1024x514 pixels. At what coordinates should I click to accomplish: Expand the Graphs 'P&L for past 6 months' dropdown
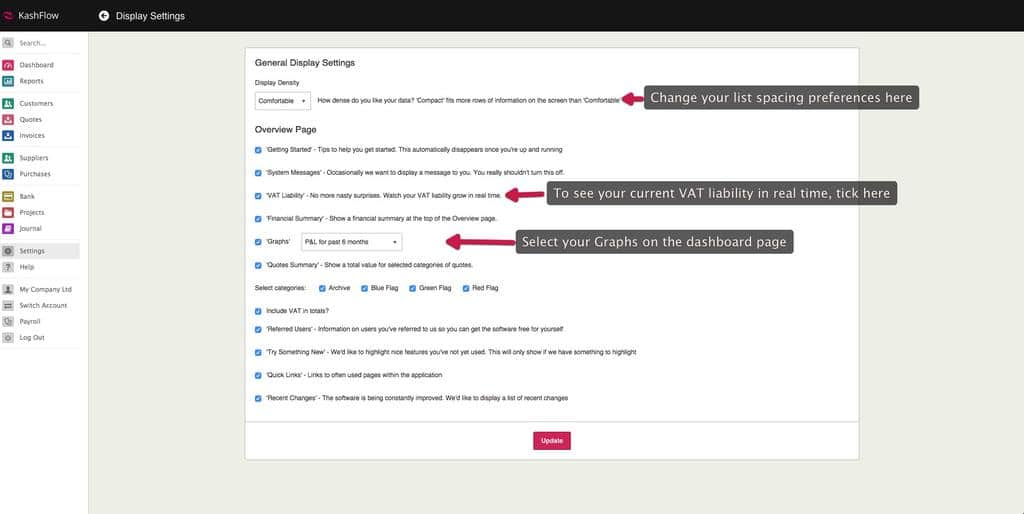[x=351, y=242]
